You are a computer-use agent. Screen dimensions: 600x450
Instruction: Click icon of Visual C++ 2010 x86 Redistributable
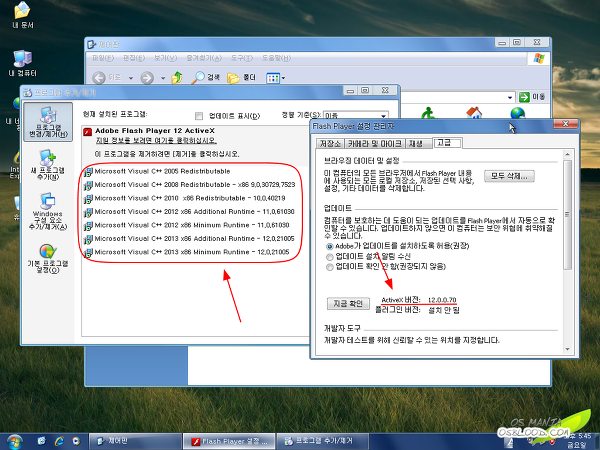click(88, 199)
